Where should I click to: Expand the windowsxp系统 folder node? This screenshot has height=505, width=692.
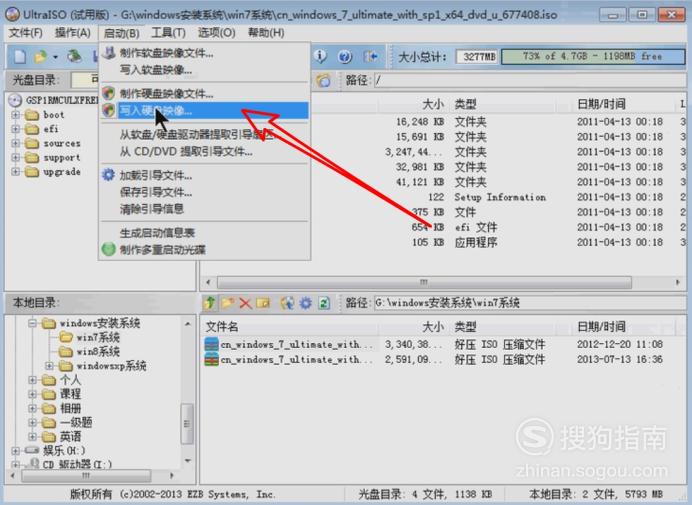point(49,366)
